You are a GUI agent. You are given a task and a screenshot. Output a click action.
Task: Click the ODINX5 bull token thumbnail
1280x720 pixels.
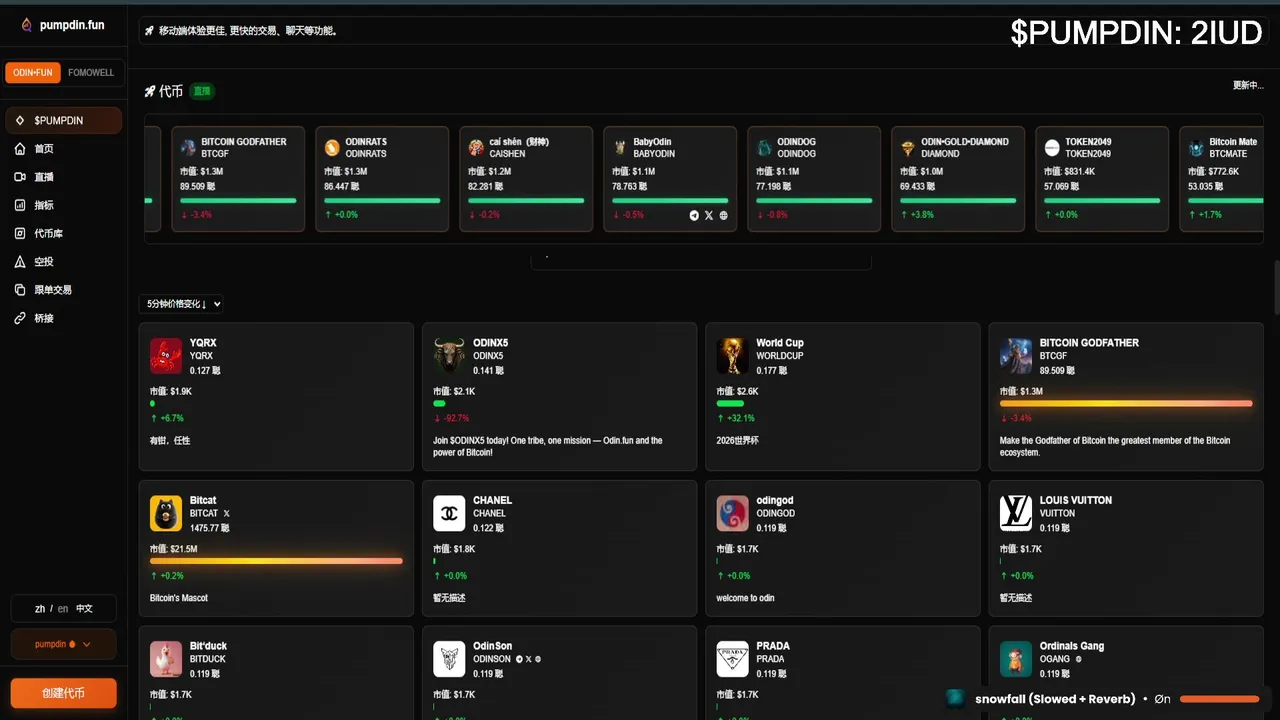(449, 356)
